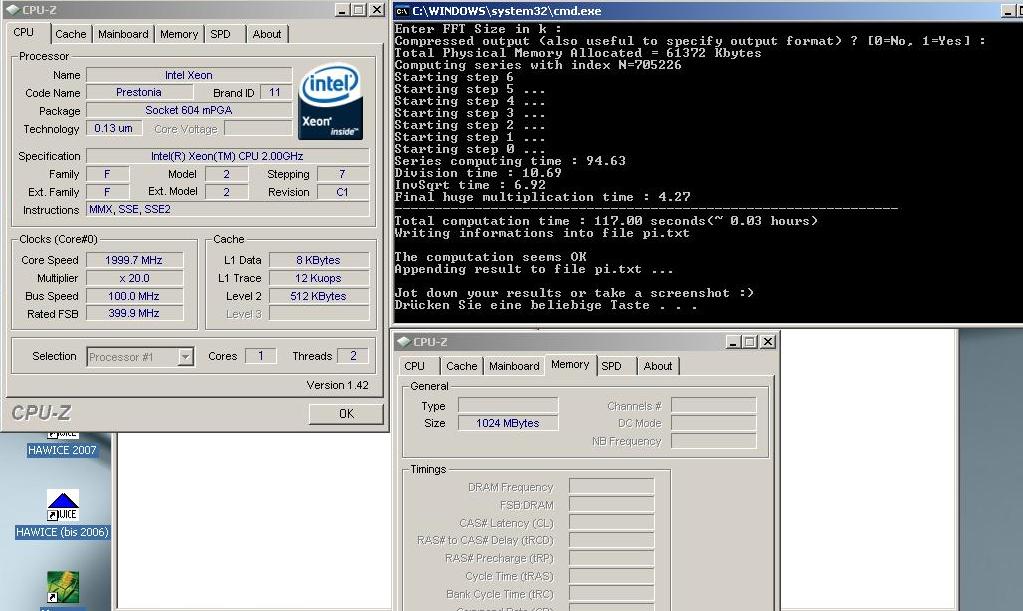
Task: Click the CPU-Z title bar icon in top window
Action: pyautogui.click(x=12, y=10)
